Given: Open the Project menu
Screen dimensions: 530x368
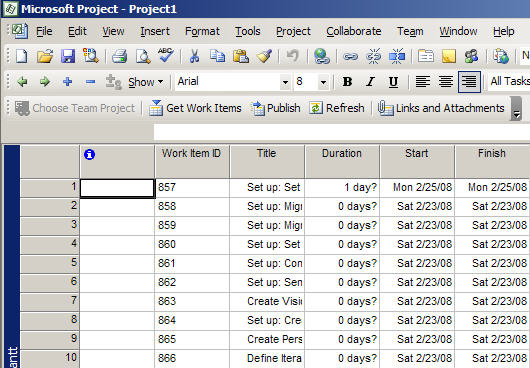Looking at the screenshot, I should [293, 31].
